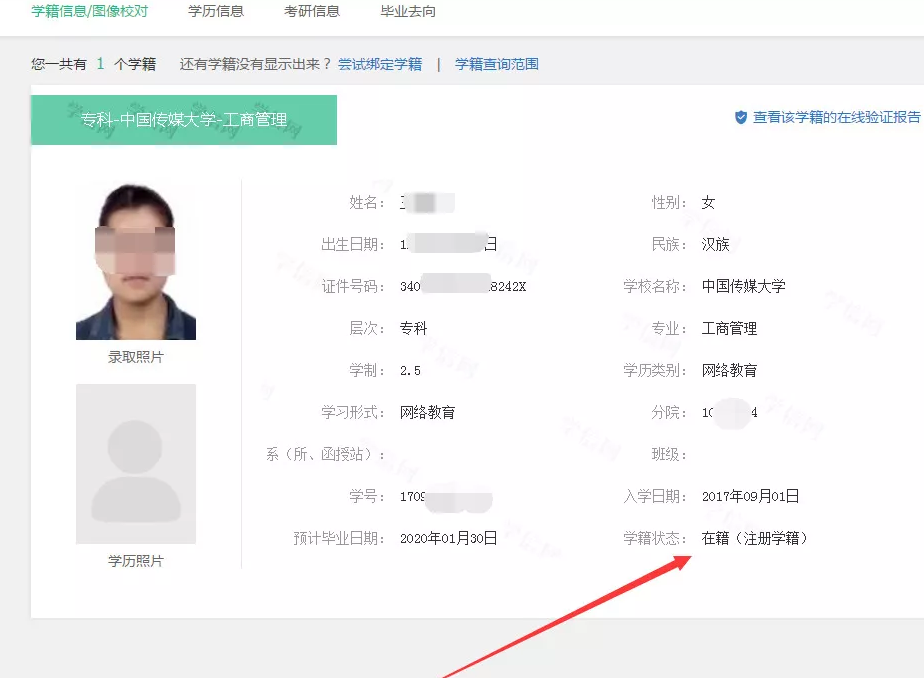Click the 专业 field showing 工商管理
Viewport: 924px width, 678px height.
click(x=730, y=327)
